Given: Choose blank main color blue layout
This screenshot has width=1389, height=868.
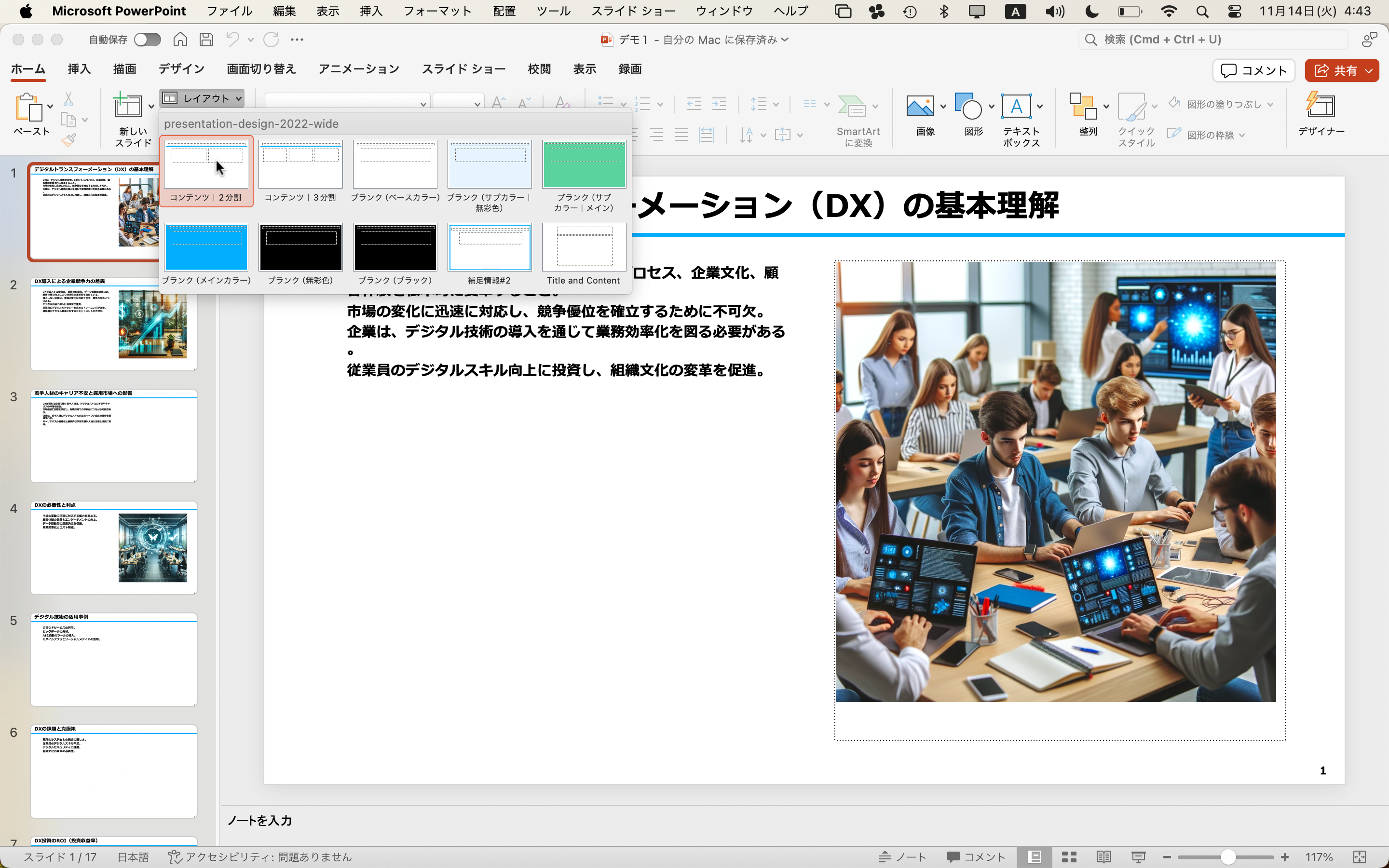Looking at the screenshot, I should coord(206,255).
